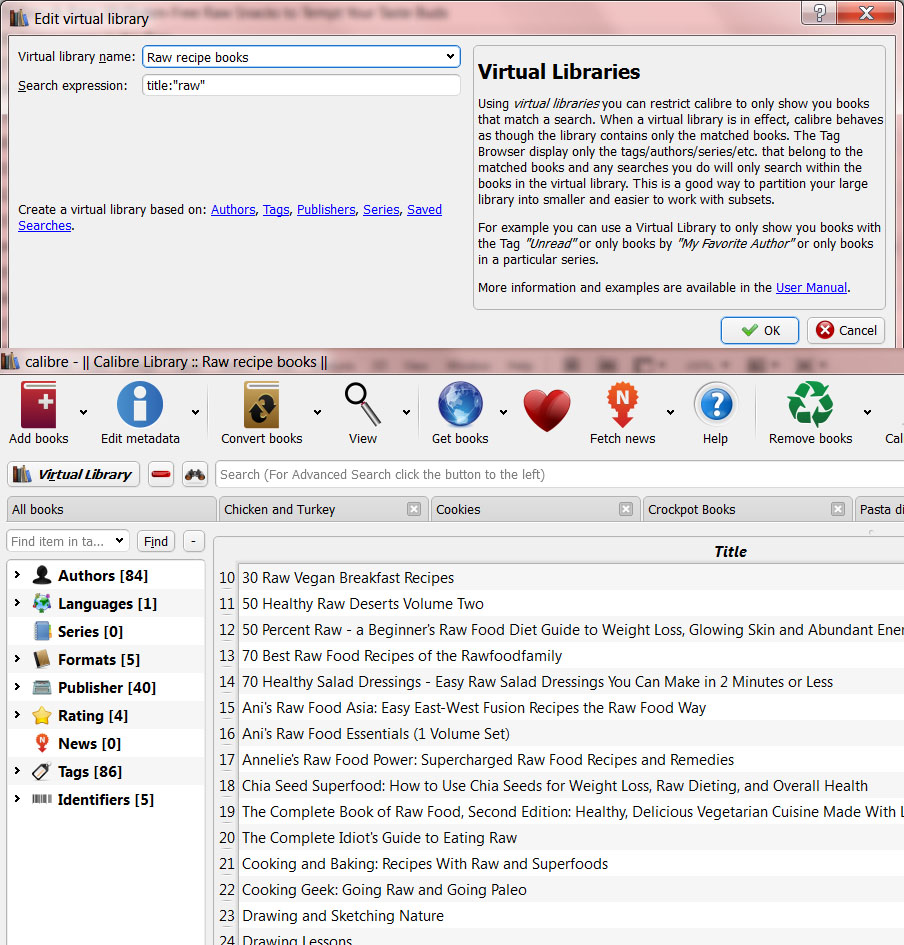This screenshot has height=945, width=904.
Task: Click the red heart donate icon
Action: tap(547, 410)
